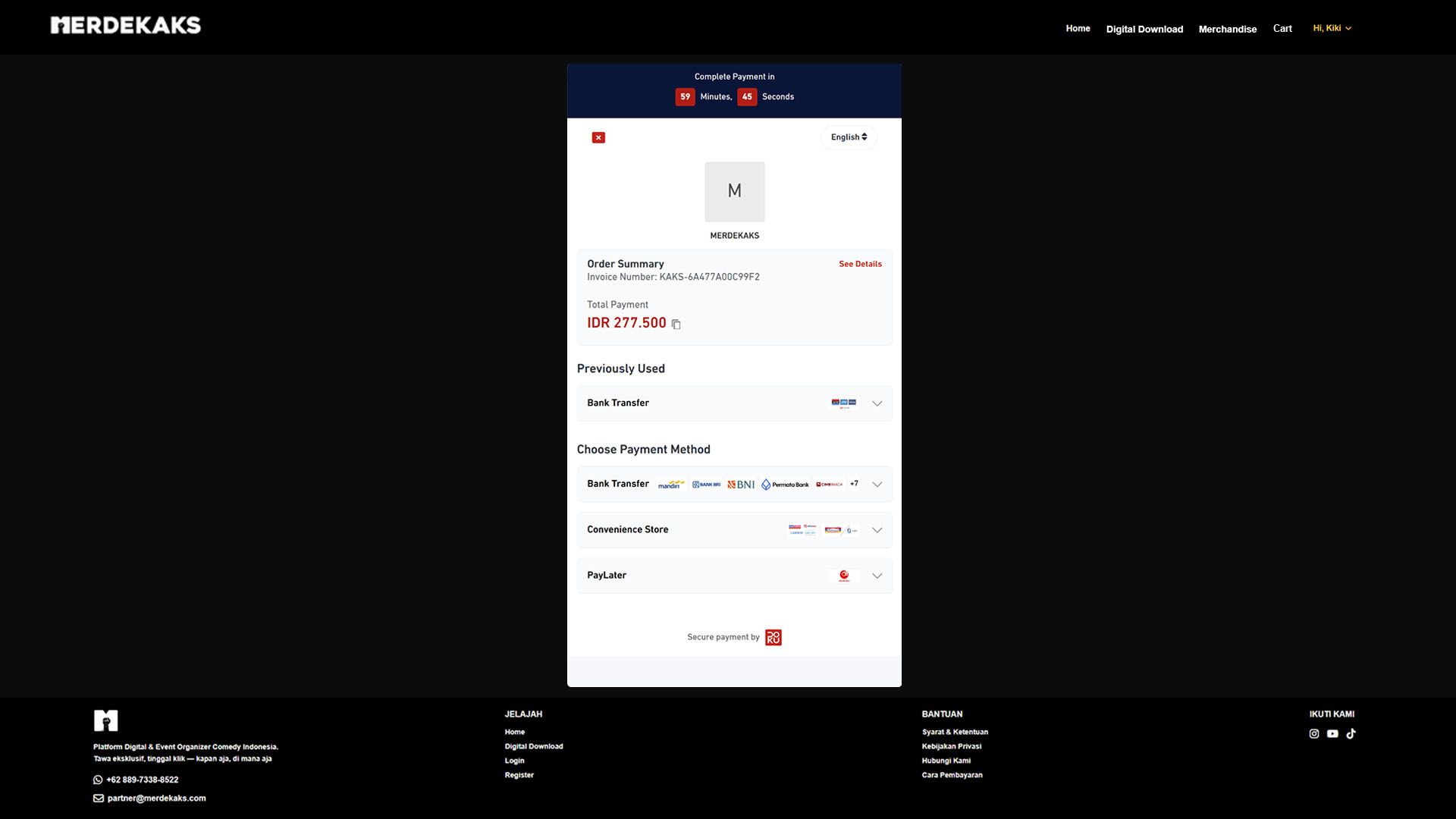This screenshot has width=1456, height=819.
Task: Click the Permata Bank logo
Action: (x=785, y=485)
